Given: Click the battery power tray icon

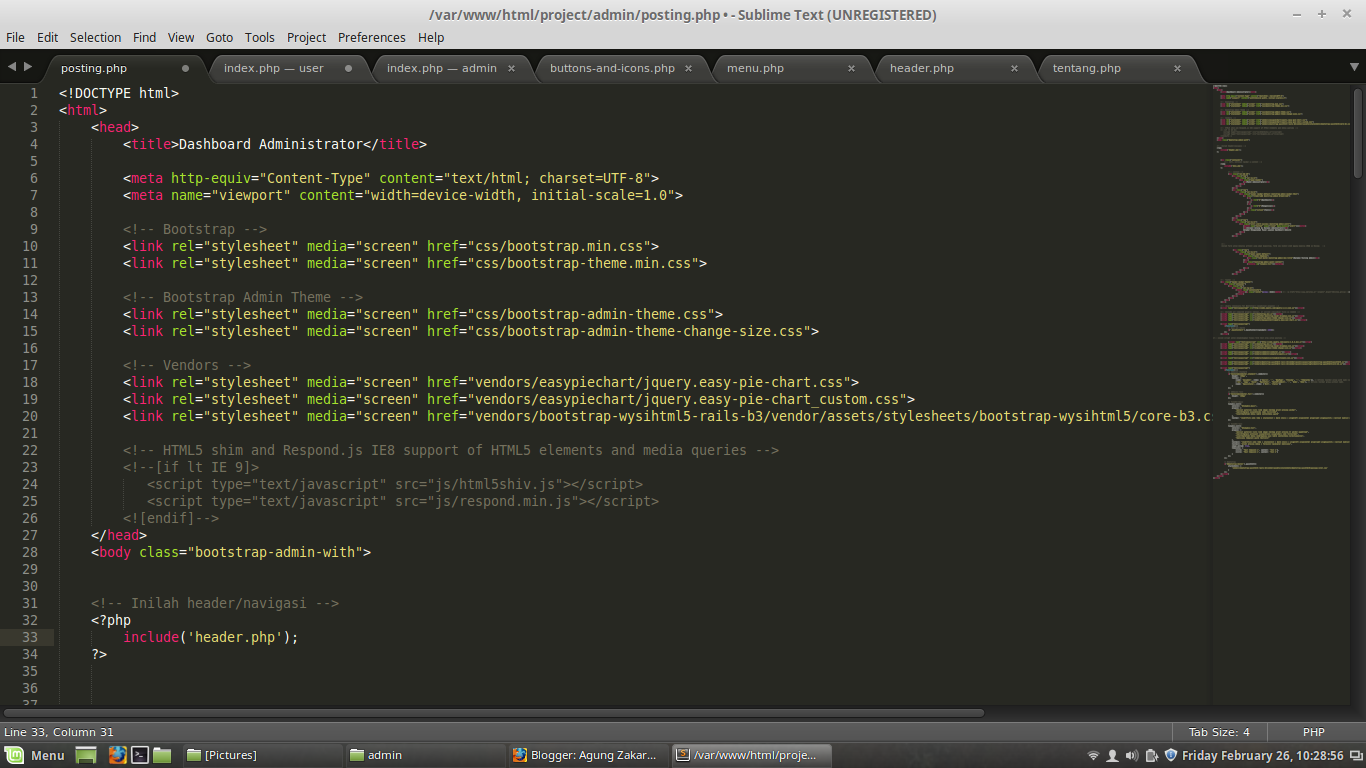Looking at the screenshot, I should [x=1152, y=756].
